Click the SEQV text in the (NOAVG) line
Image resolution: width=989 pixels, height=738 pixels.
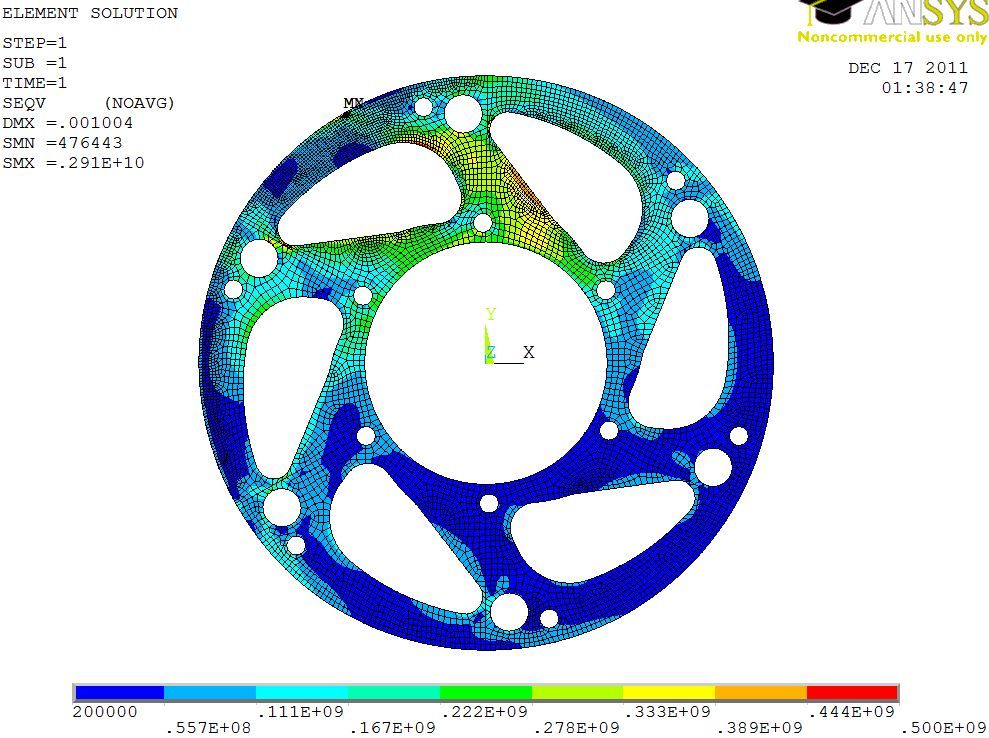point(24,103)
